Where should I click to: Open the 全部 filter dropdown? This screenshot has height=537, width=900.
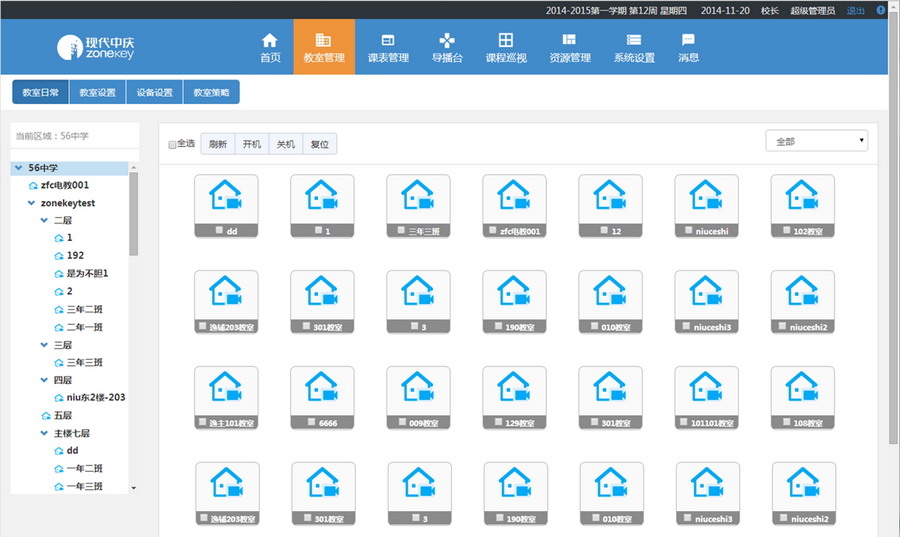pyautogui.click(x=816, y=142)
